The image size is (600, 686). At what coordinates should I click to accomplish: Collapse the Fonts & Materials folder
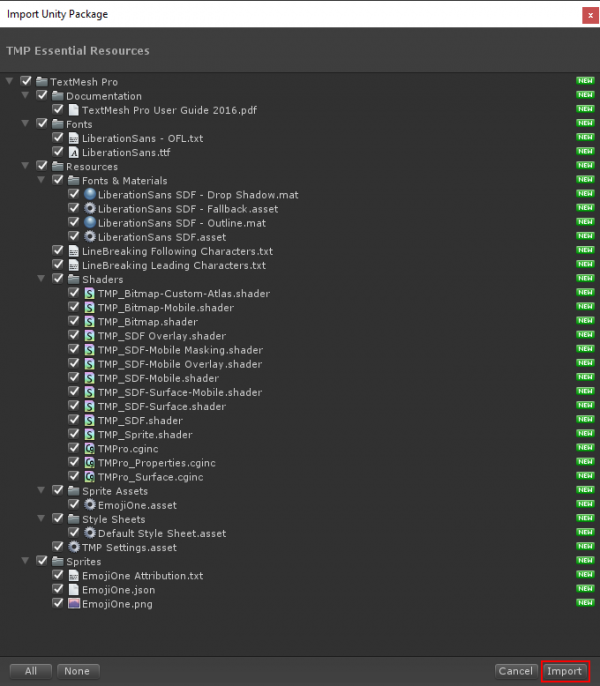click(x=42, y=181)
